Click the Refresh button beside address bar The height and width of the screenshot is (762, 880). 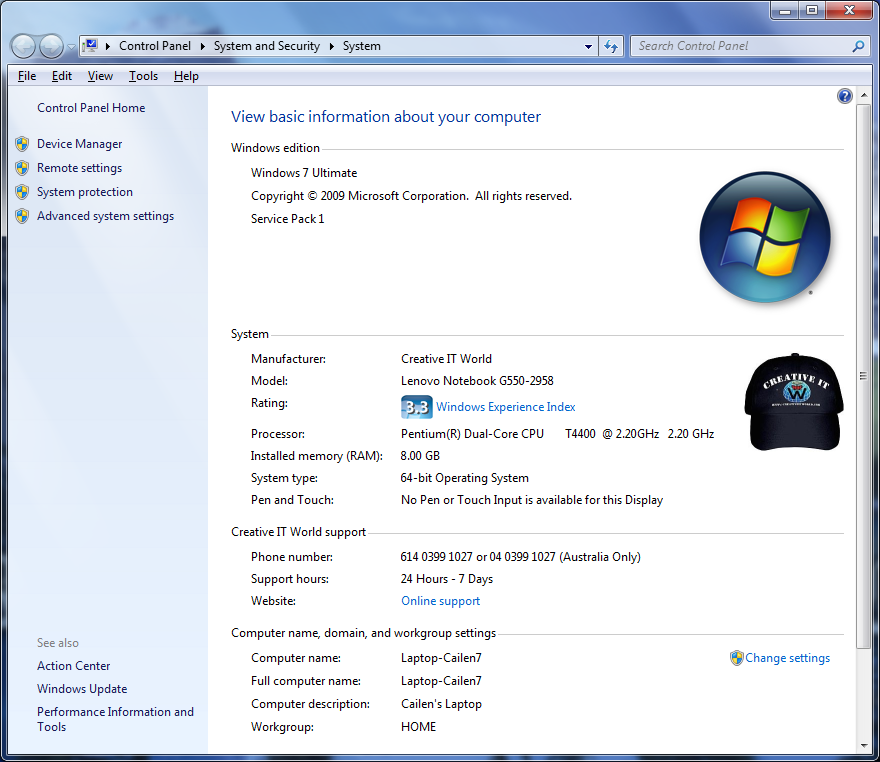[611, 46]
